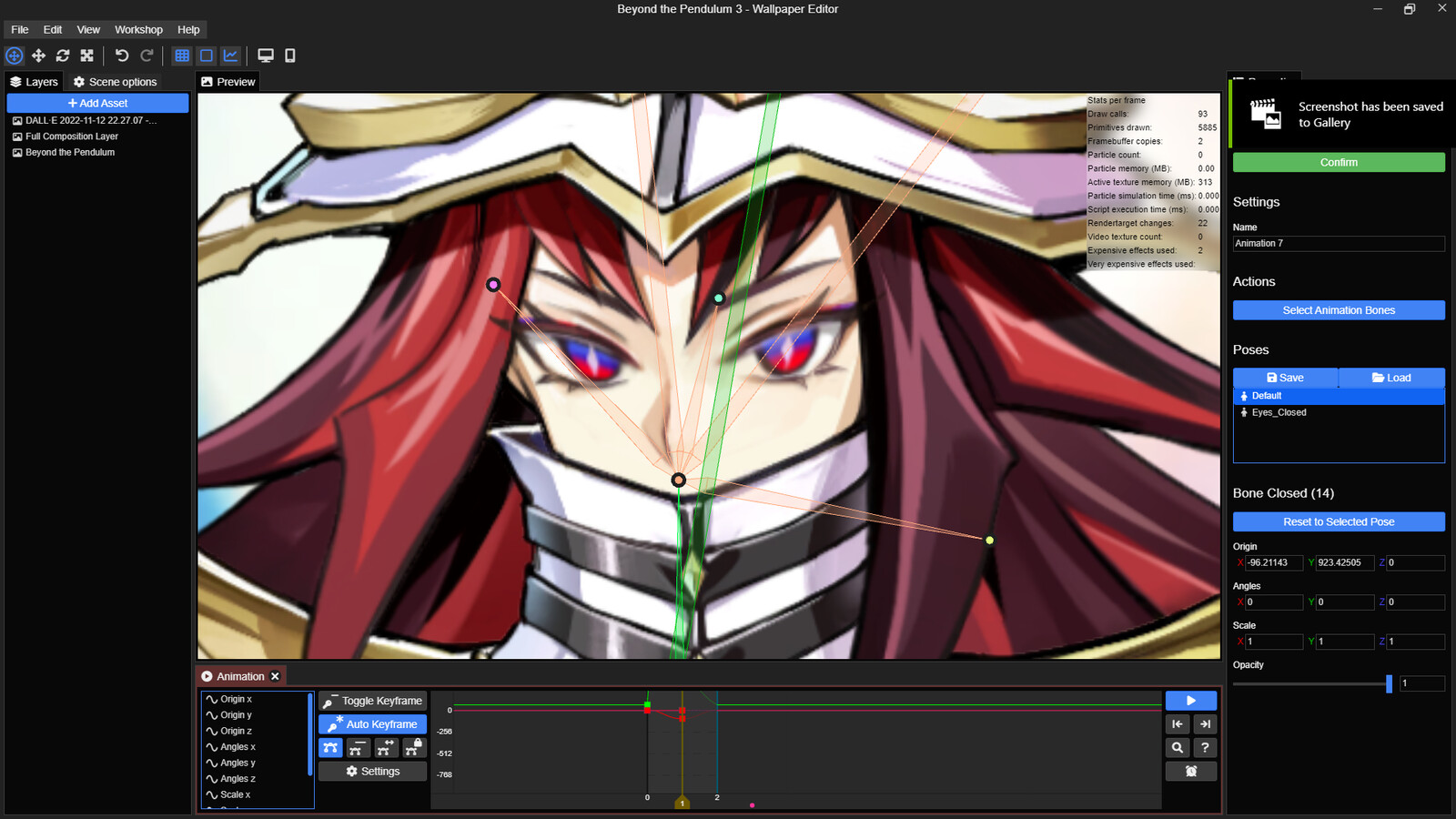This screenshot has height=819, width=1456.
Task: Jump to animation end
Action: pos(1205,724)
